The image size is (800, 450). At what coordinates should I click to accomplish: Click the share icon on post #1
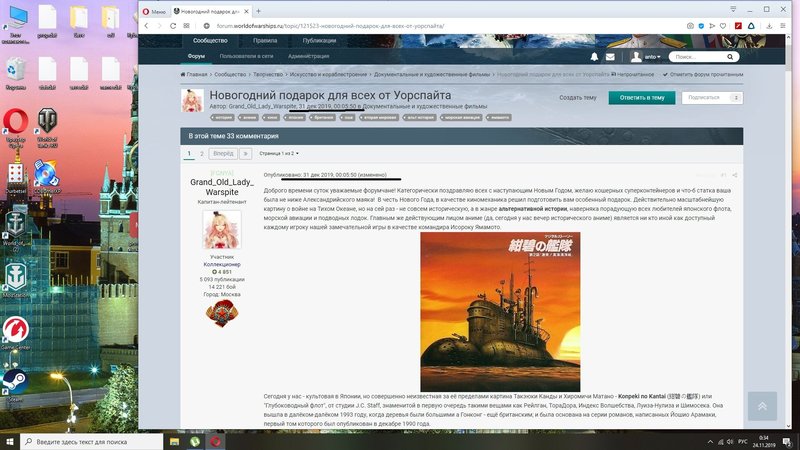(735, 175)
